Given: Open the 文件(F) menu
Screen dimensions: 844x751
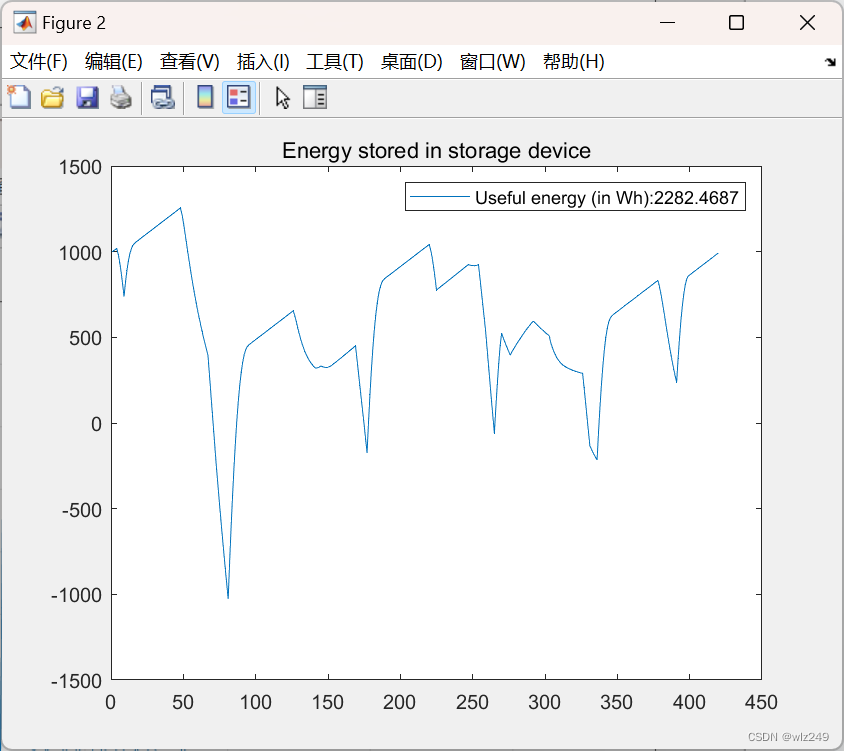Looking at the screenshot, I should click(x=39, y=62).
